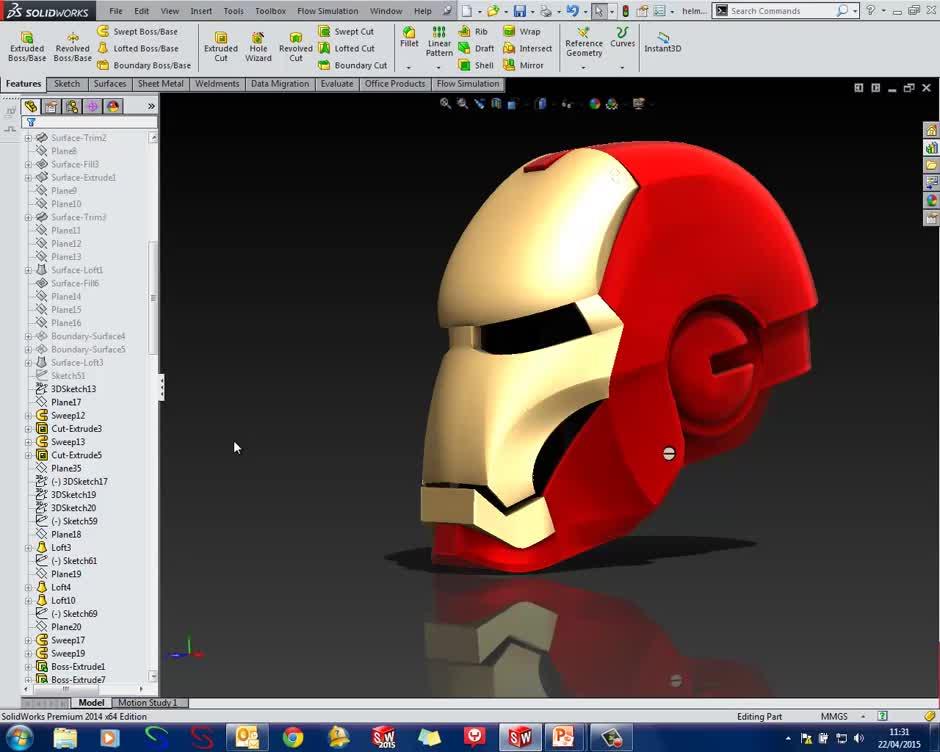
Task: Open the Flow Simulation menu
Action: (x=328, y=11)
